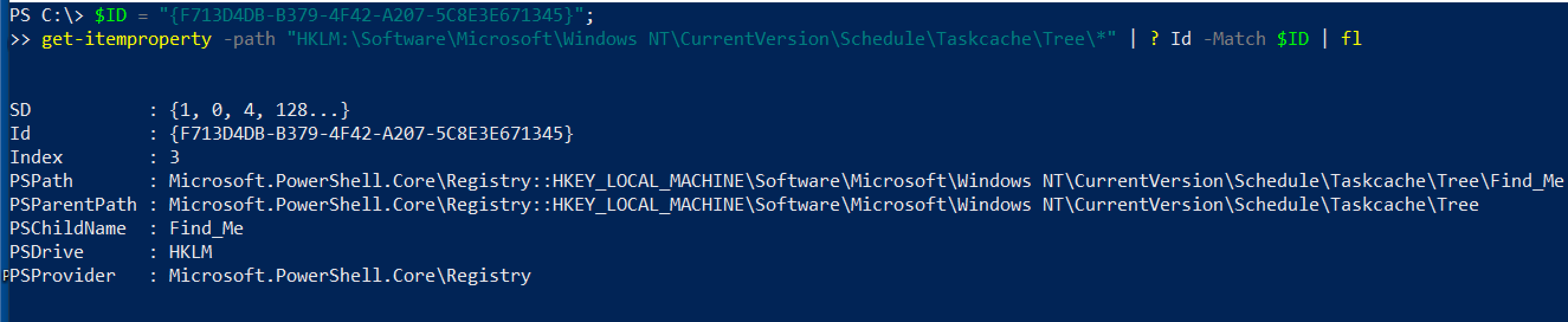Click the -path parameter in the command
This screenshot has height=322, width=1568.
click(249, 39)
